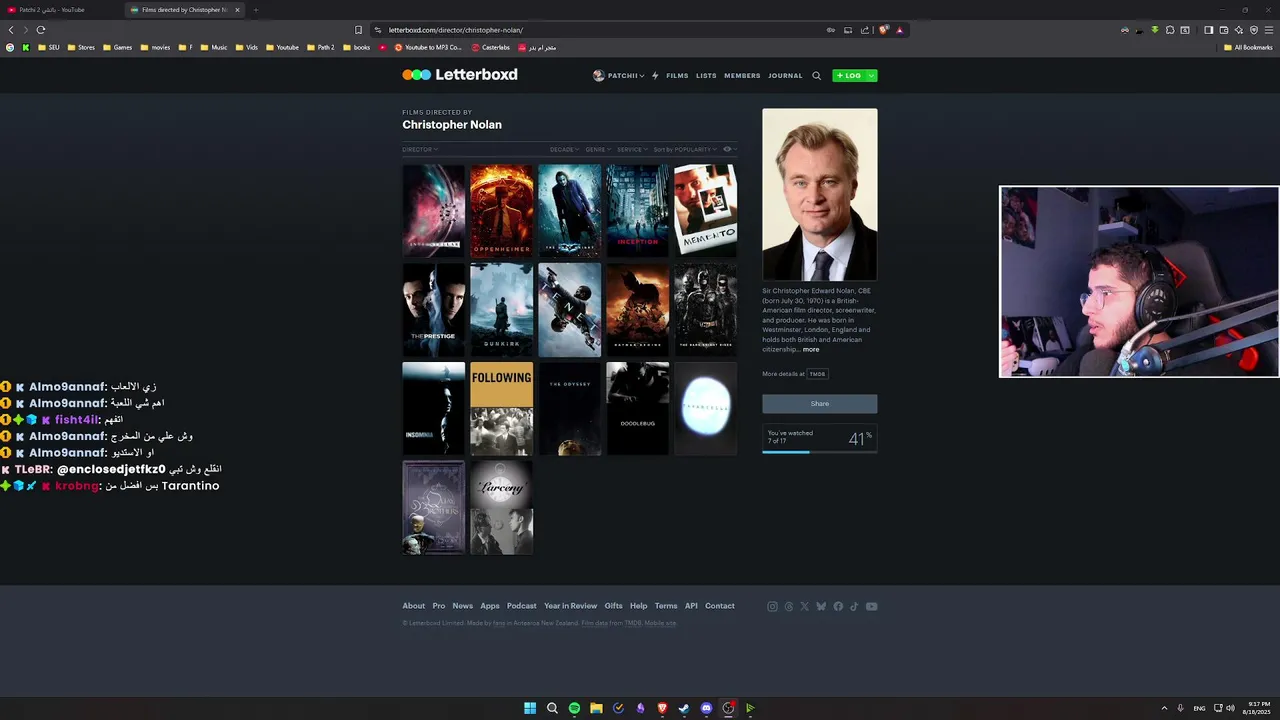The image size is (1280, 720).
Task: Open Brave Wallet icon
Action: pyautogui.click(x=1223, y=30)
